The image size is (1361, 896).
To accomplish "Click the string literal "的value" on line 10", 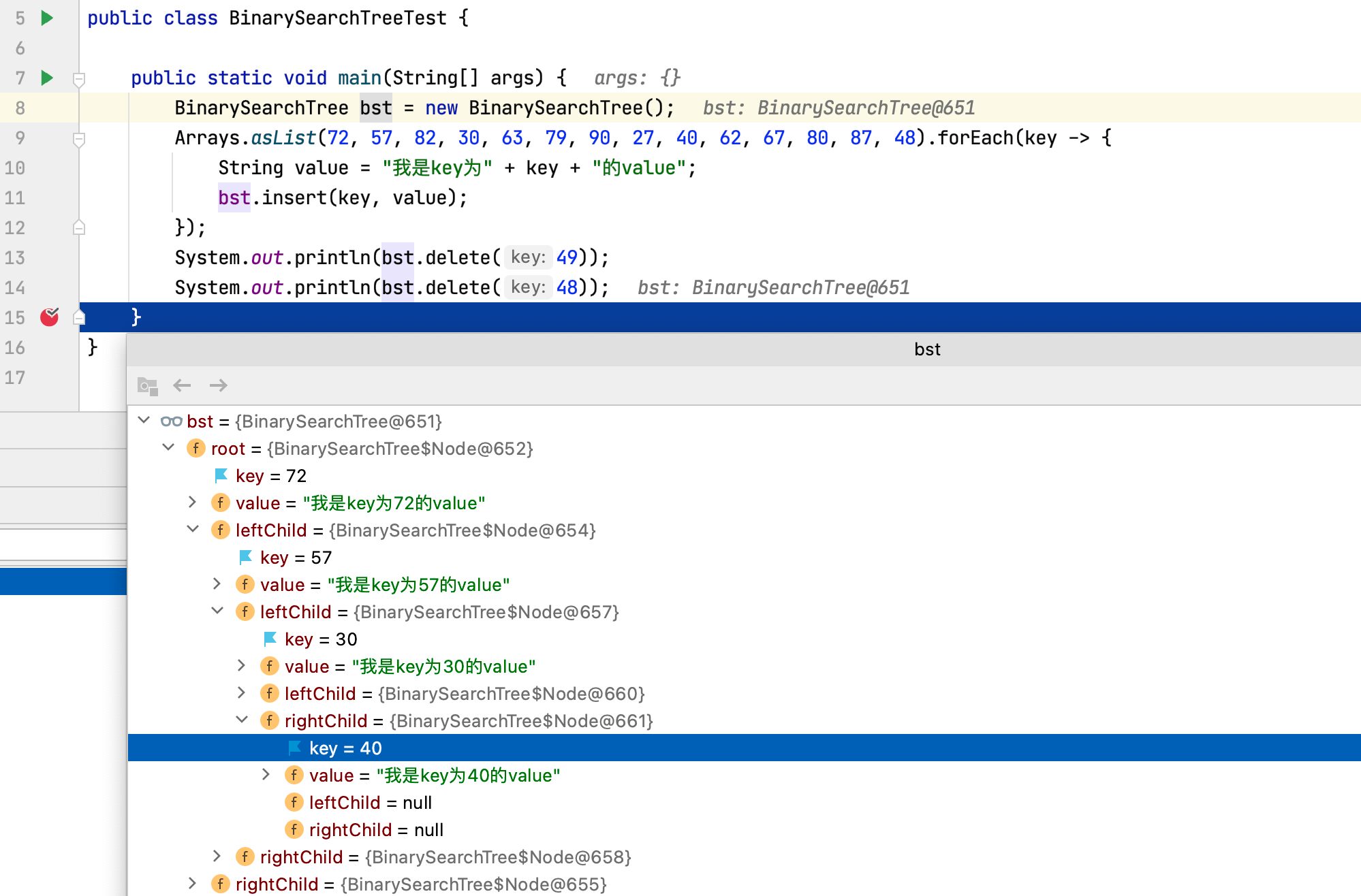I will [x=639, y=167].
